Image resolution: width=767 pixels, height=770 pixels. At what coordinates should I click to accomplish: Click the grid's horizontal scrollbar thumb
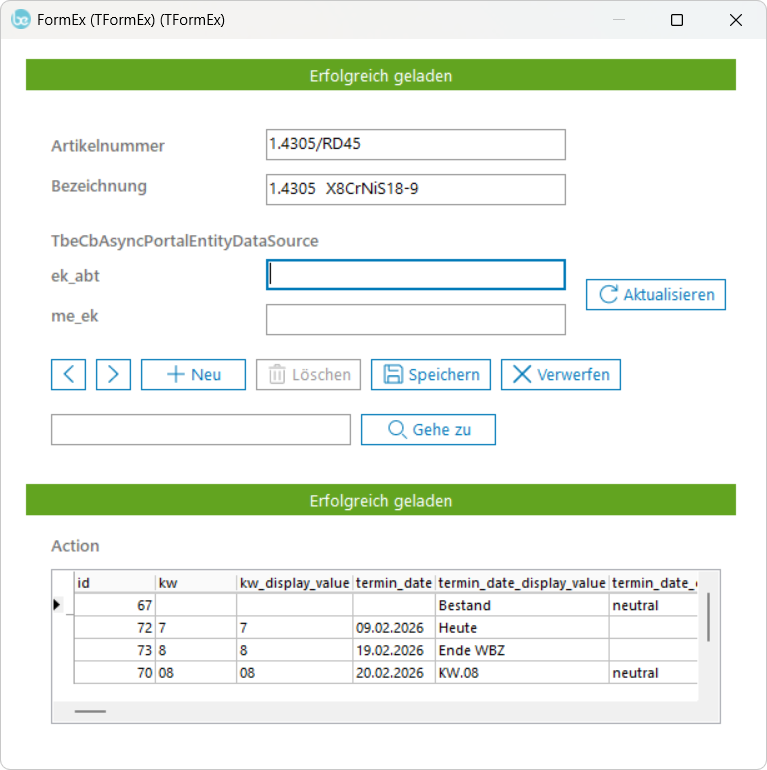(90, 711)
